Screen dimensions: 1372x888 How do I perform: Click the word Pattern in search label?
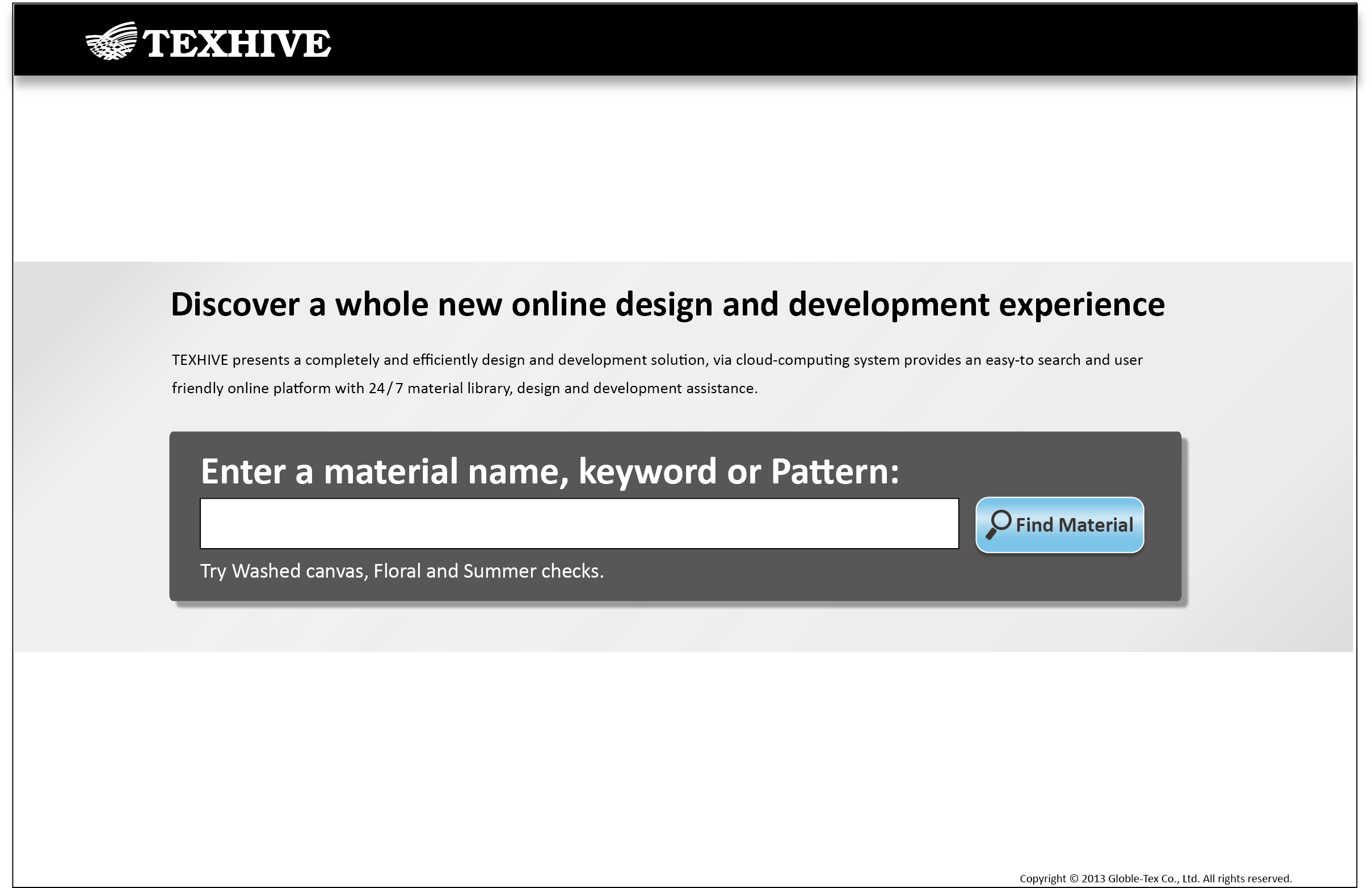click(829, 472)
